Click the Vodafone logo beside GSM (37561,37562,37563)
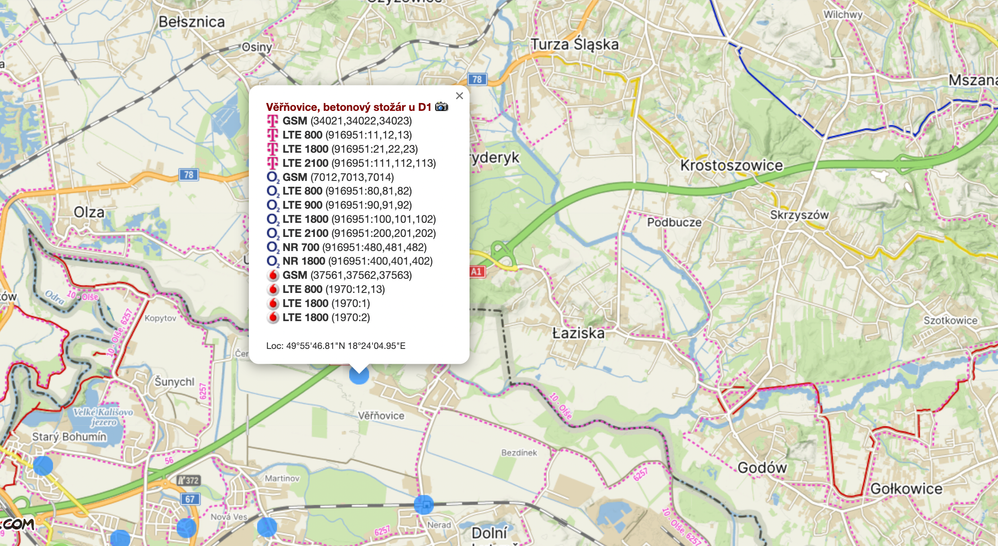Image resolution: width=998 pixels, height=546 pixels. [x=273, y=276]
